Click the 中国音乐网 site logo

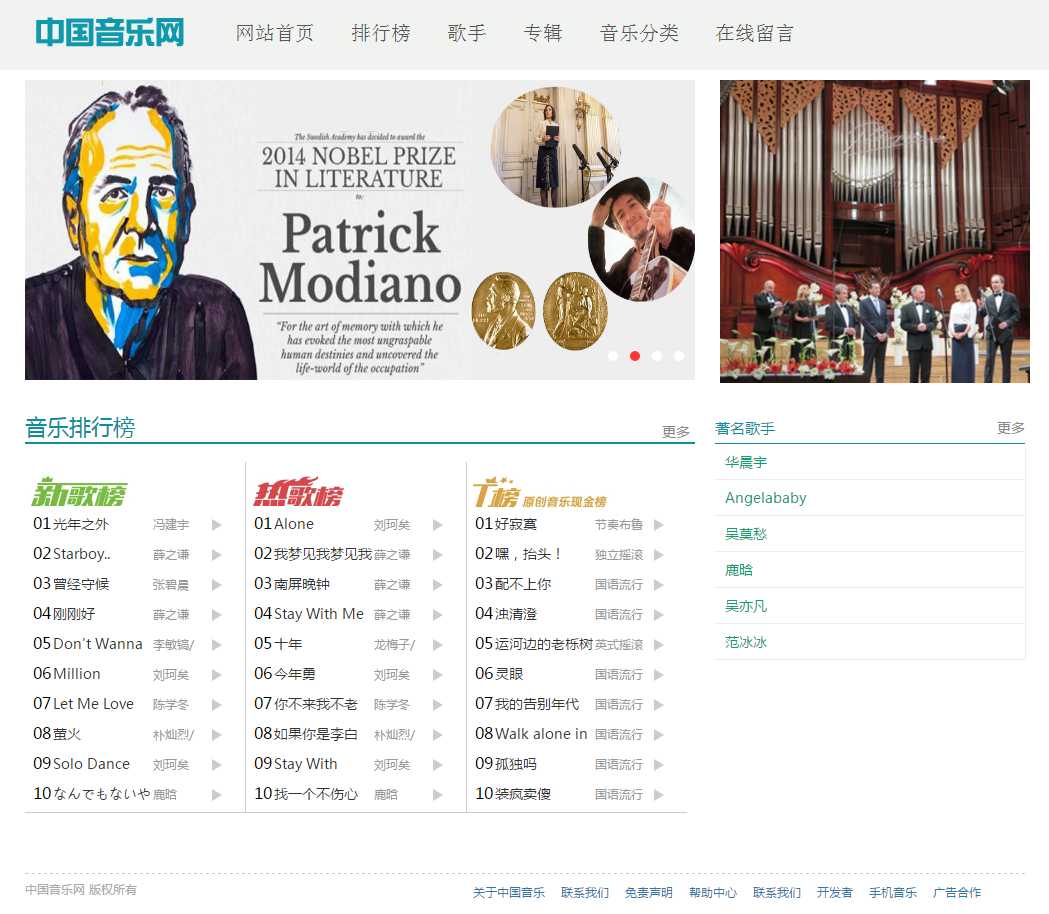click(110, 33)
